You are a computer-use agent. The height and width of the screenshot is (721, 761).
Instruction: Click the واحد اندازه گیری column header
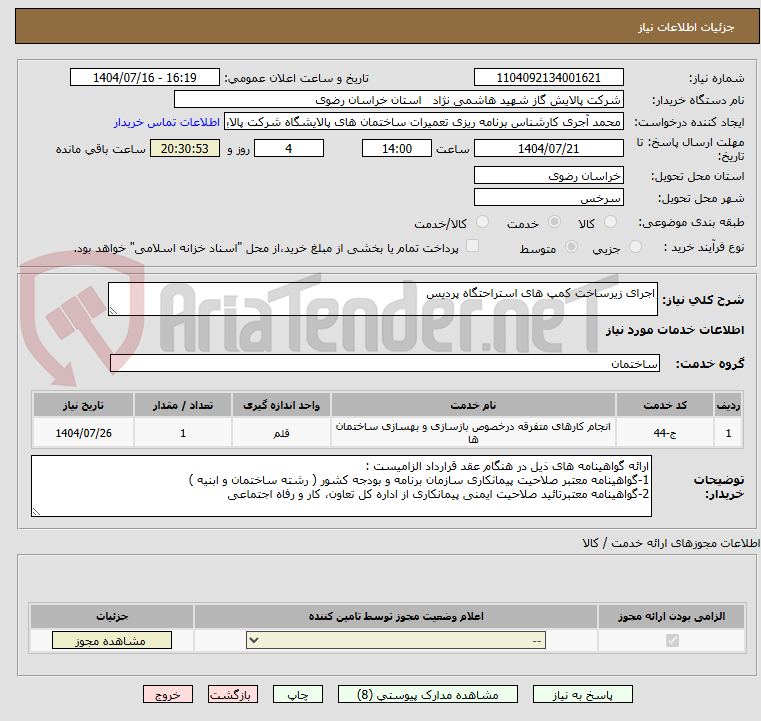(281, 405)
